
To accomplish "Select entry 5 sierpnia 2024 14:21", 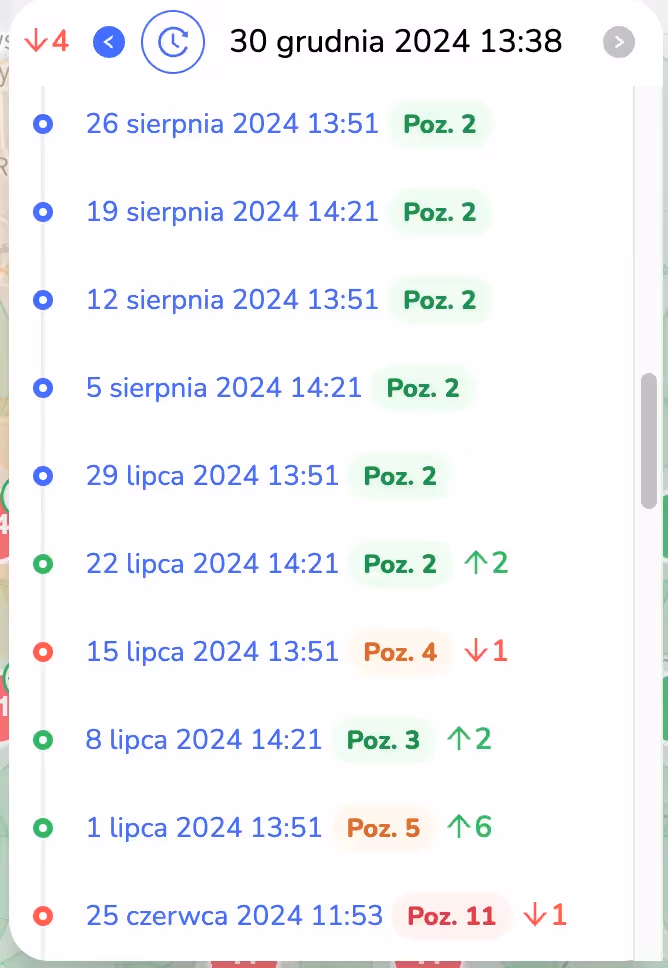I will pos(223,388).
